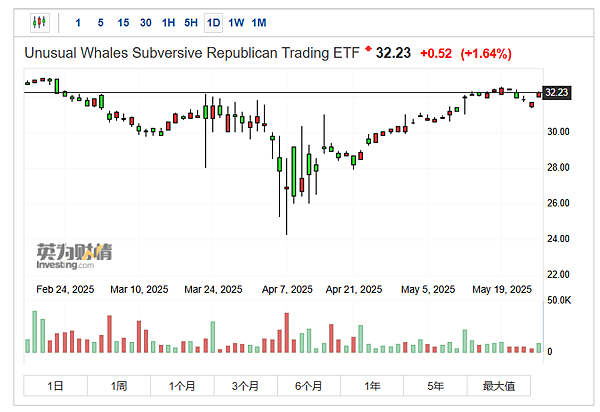The image size is (600, 412).
Task: Choose the 6个月 time range
Action: [x=309, y=386]
